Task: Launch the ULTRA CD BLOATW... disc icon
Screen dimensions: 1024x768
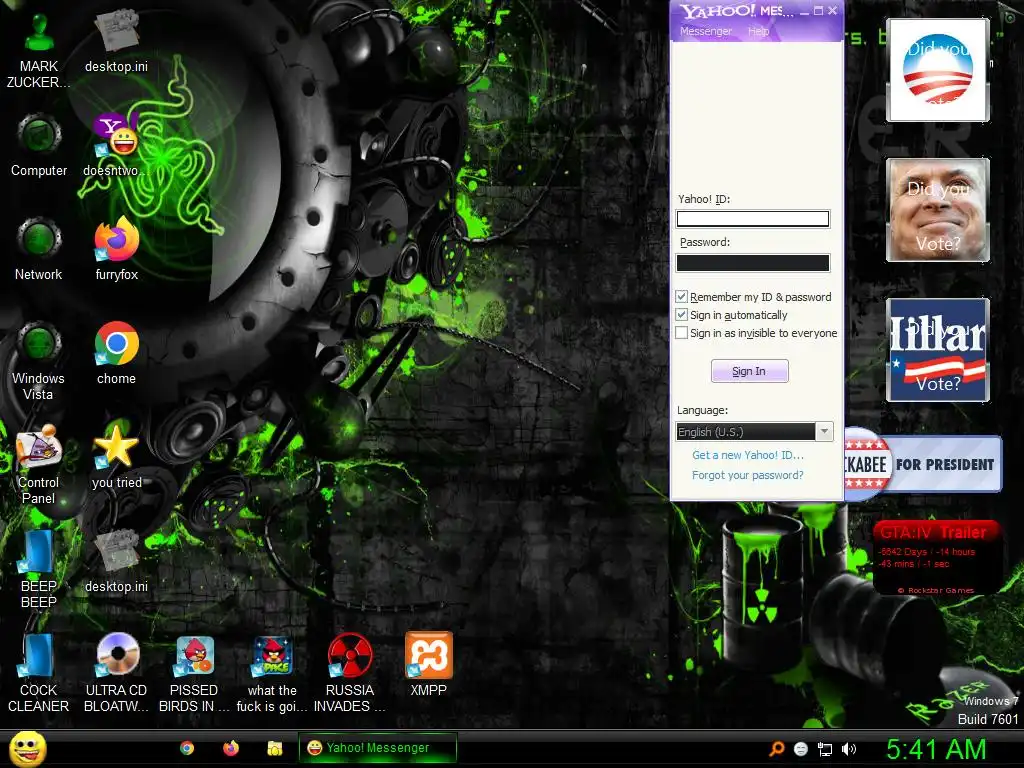Action: (116, 673)
